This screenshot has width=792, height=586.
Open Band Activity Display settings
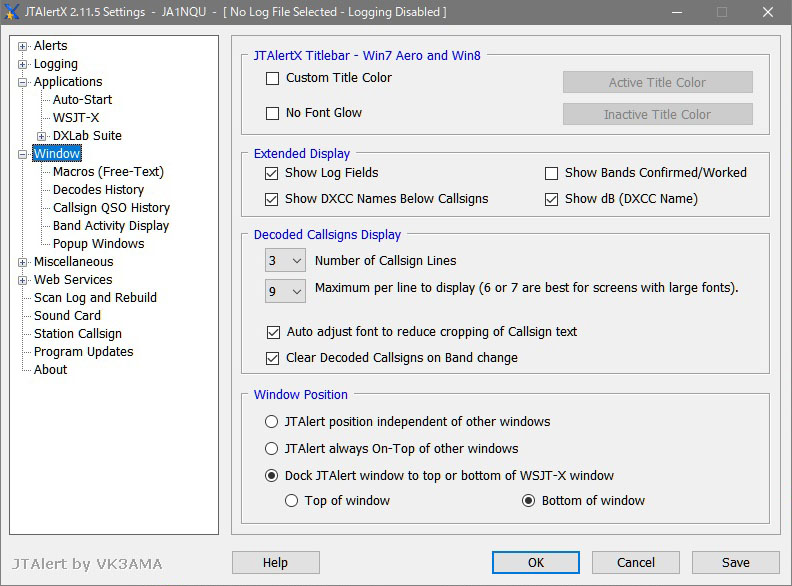(x=111, y=226)
